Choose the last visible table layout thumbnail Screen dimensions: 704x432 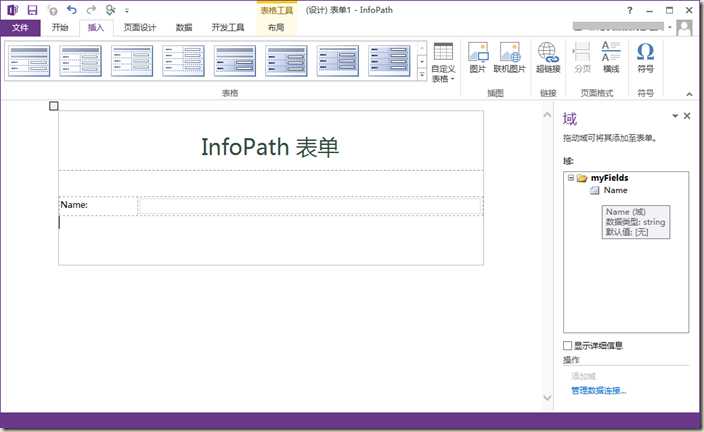tap(389, 61)
